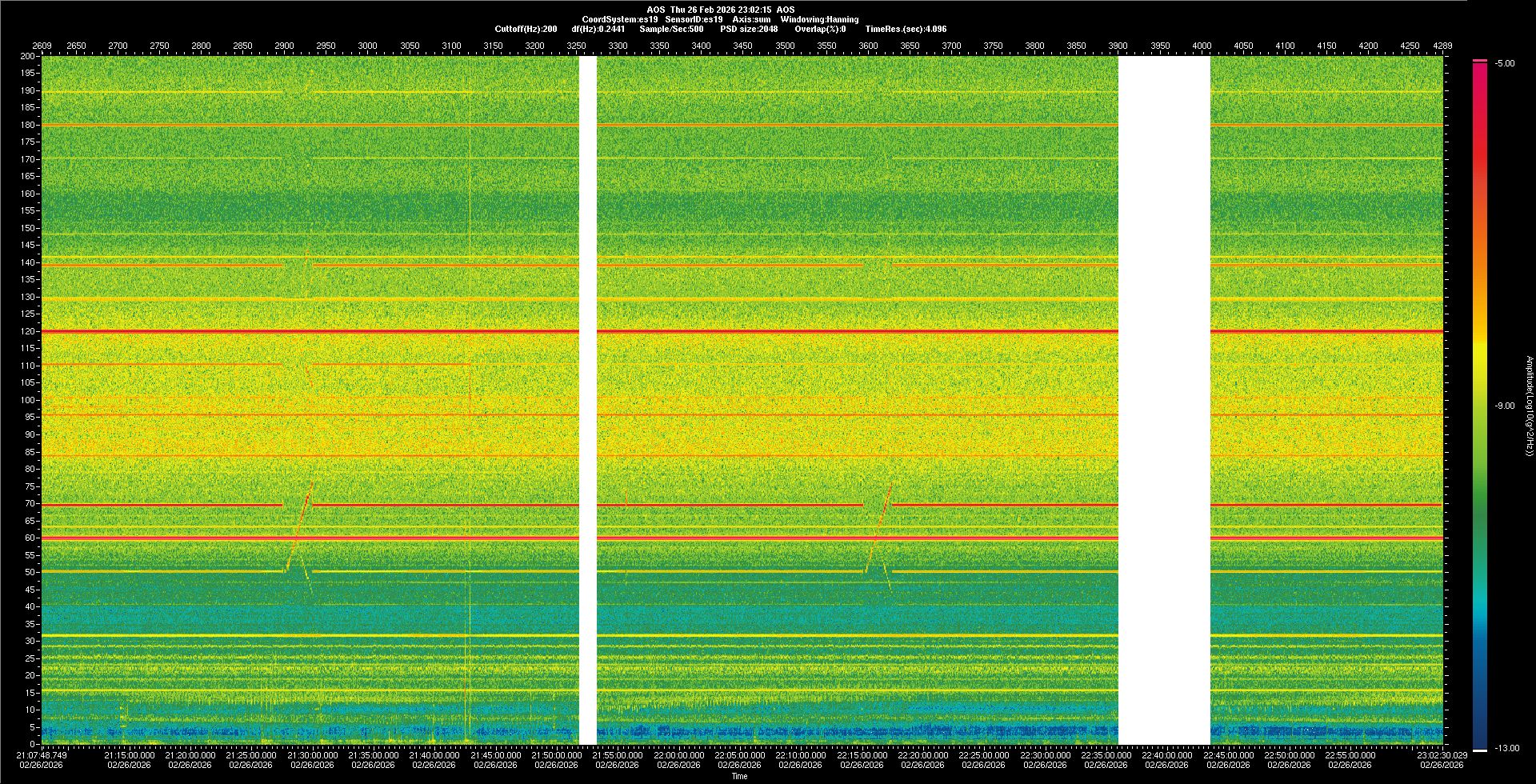Click the CoordSystem:es19 label
The image size is (1536, 784).
click(x=620, y=19)
